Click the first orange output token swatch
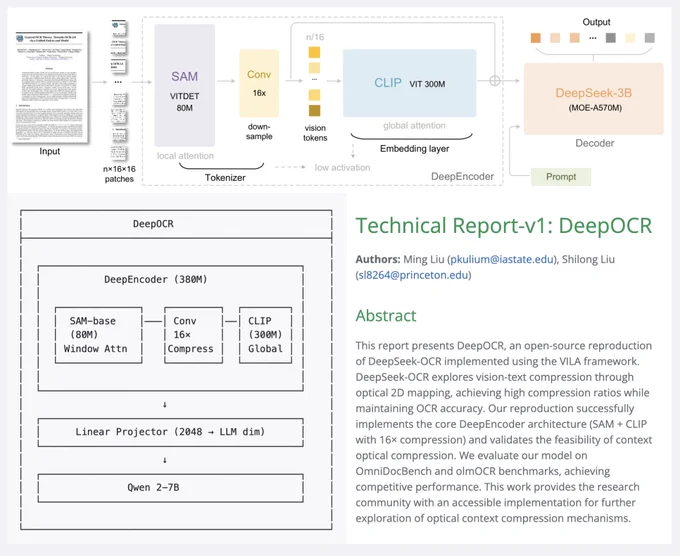 536,38
